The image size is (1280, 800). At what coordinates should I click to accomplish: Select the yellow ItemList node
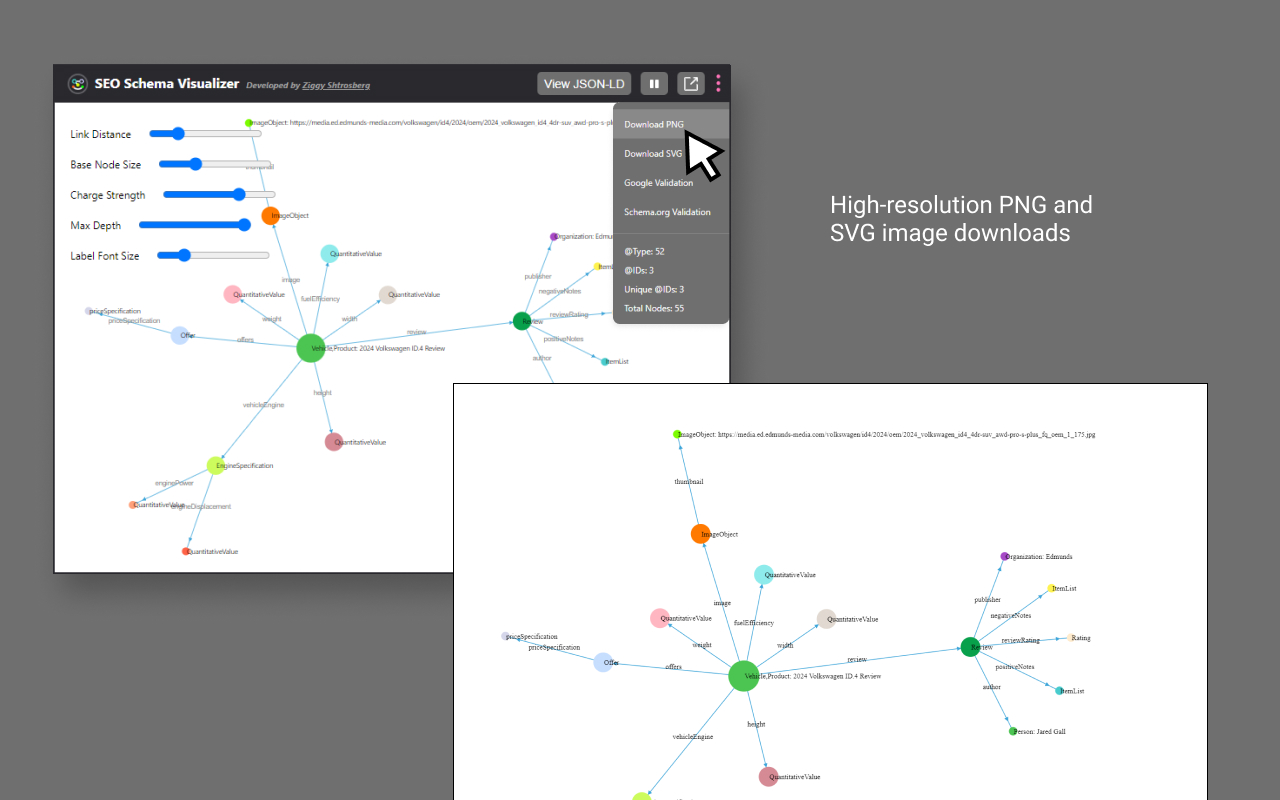point(596,268)
